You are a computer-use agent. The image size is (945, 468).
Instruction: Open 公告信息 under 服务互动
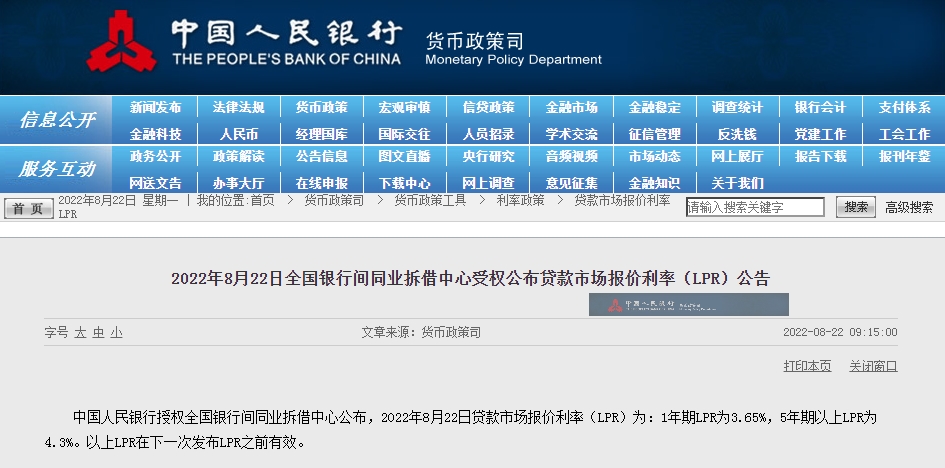coord(321,156)
